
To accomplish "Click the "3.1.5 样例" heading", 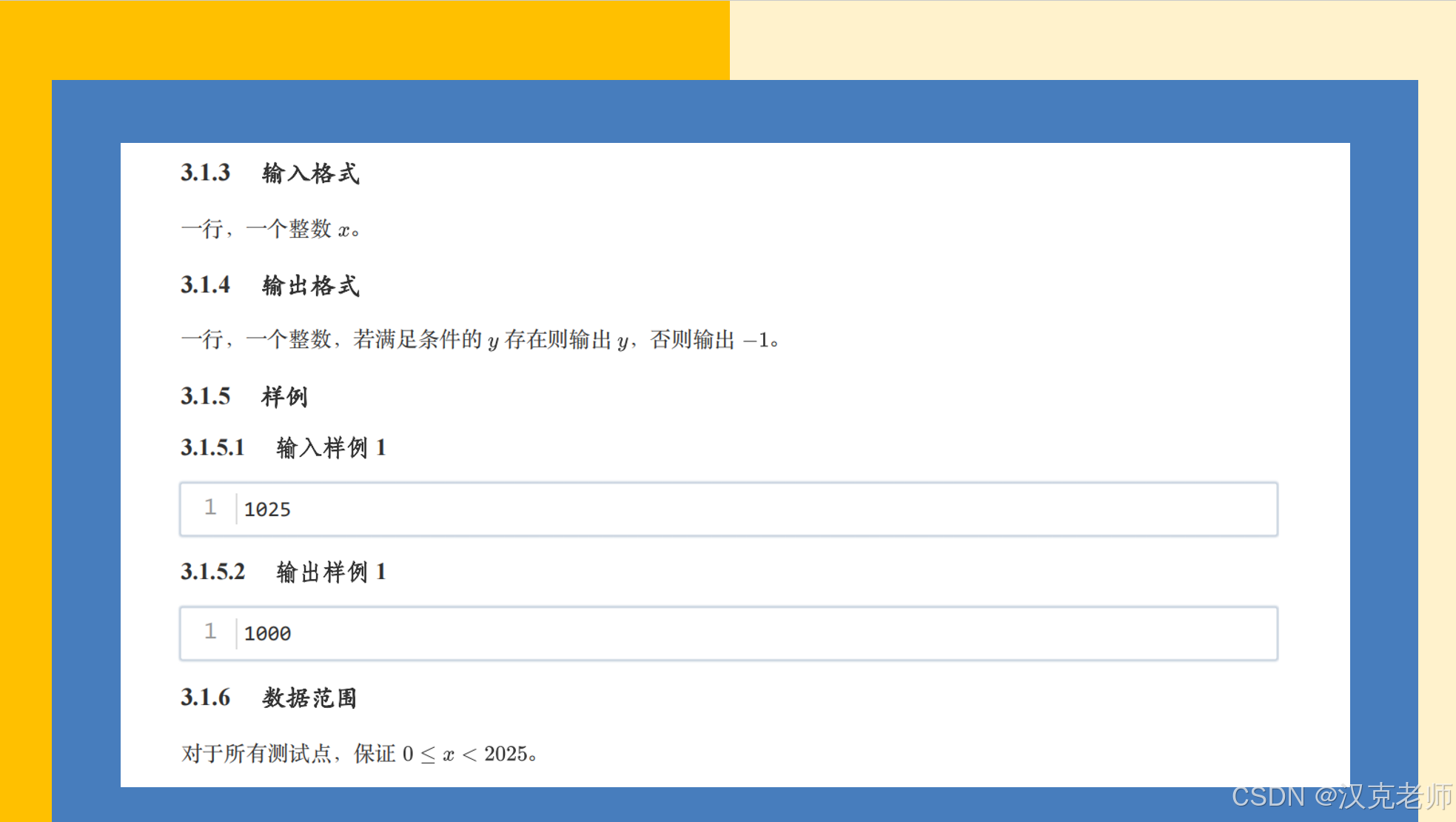I will click(x=244, y=396).
